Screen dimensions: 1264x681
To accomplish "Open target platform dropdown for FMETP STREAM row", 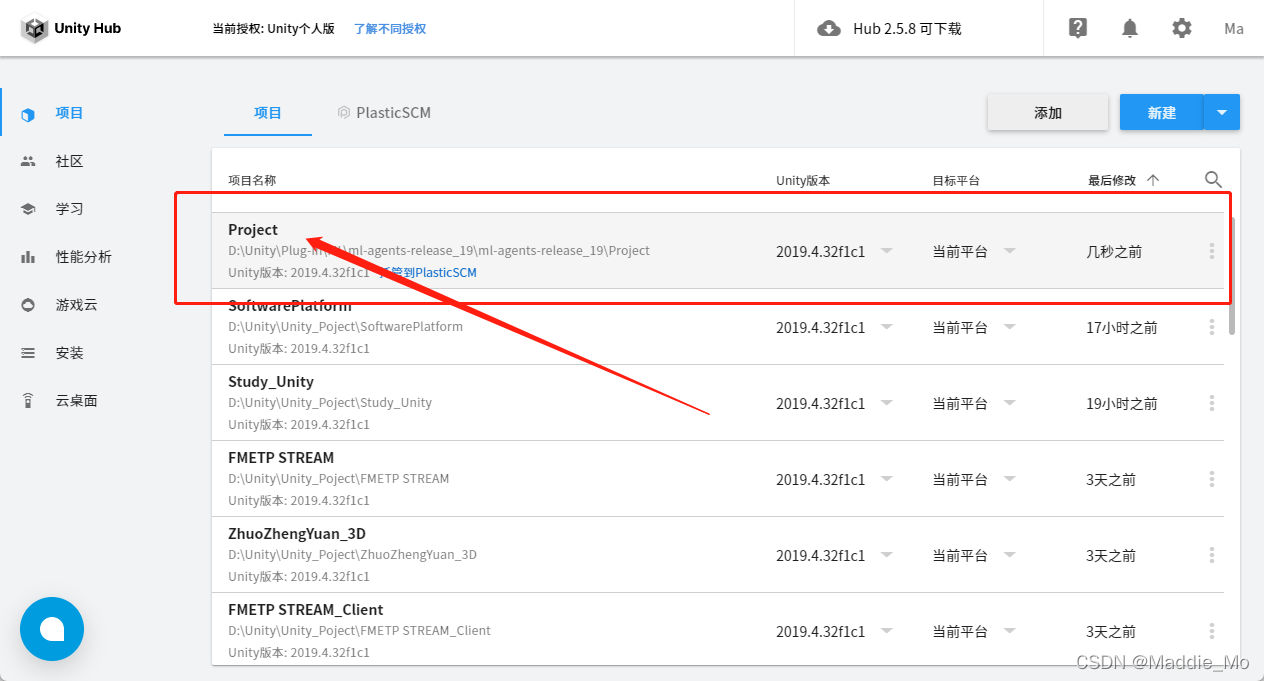I will 1009,479.
